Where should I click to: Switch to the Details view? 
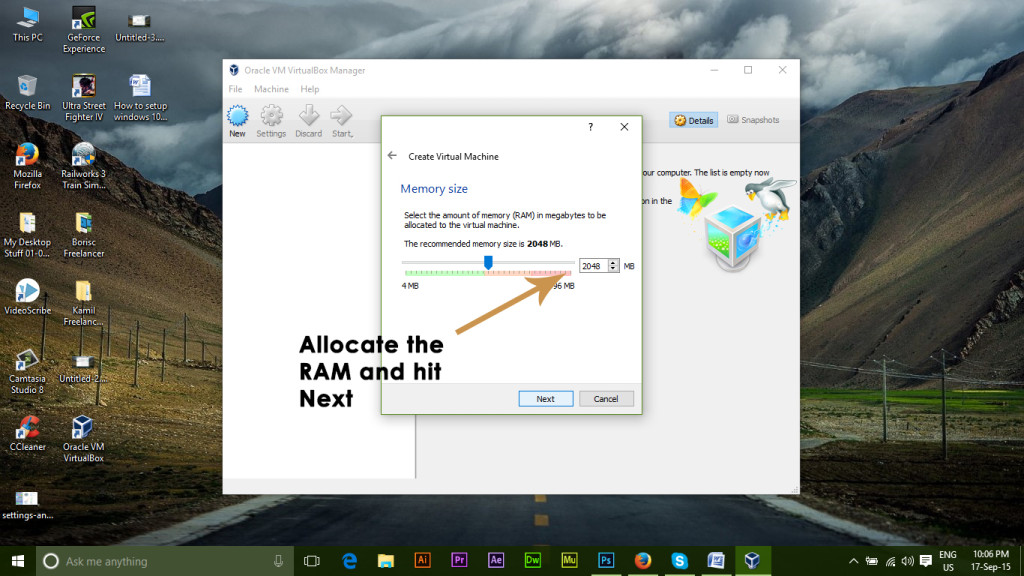694,120
